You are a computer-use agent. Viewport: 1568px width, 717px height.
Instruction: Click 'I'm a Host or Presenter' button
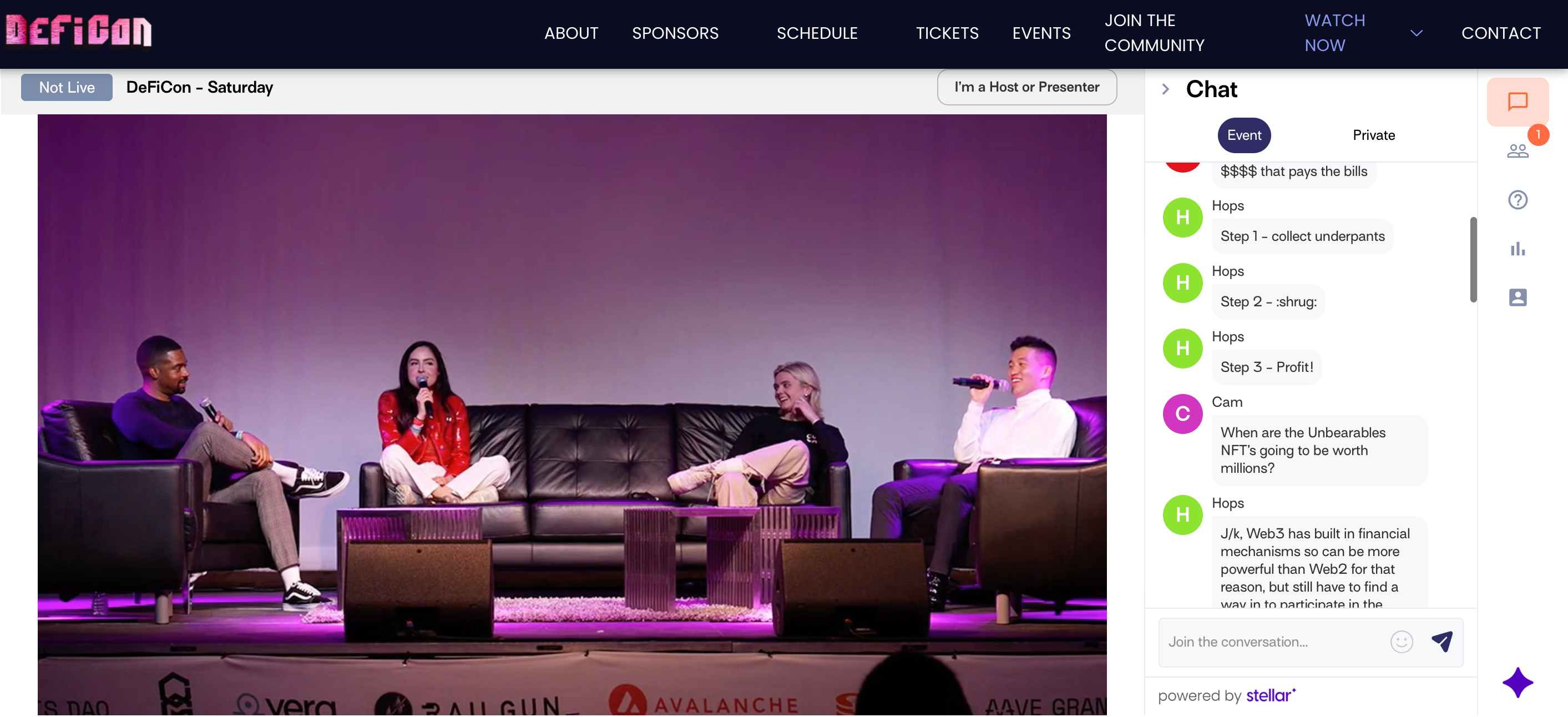click(x=1026, y=87)
